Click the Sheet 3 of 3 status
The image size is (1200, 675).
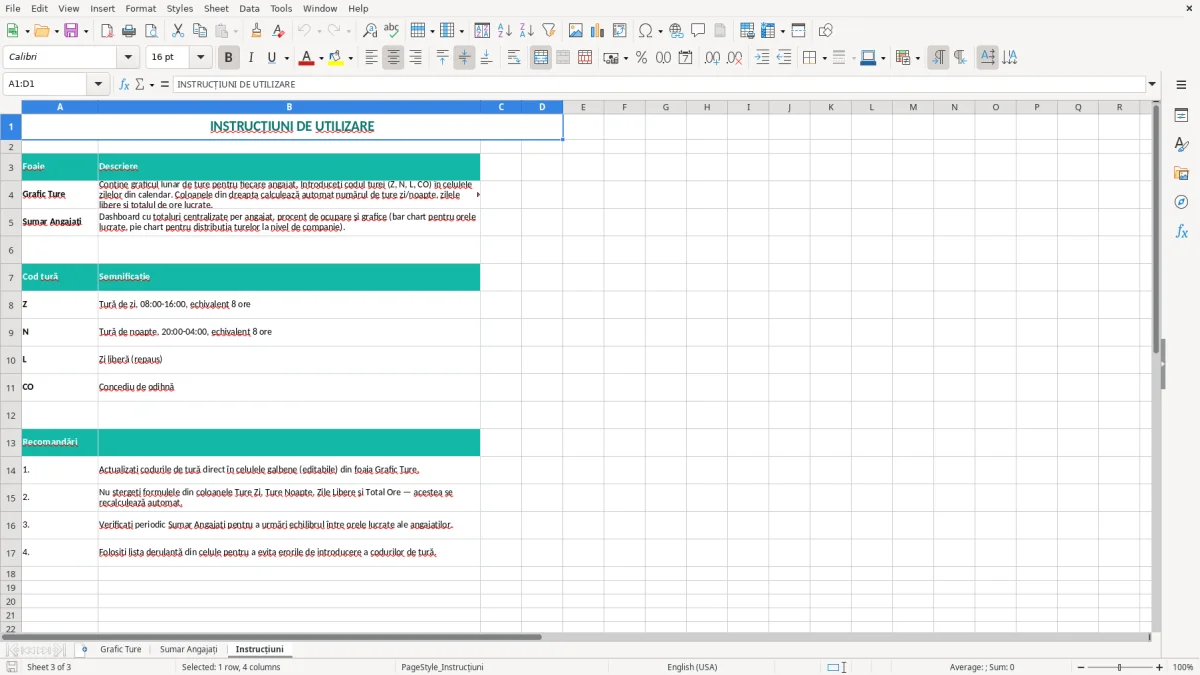coord(49,667)
